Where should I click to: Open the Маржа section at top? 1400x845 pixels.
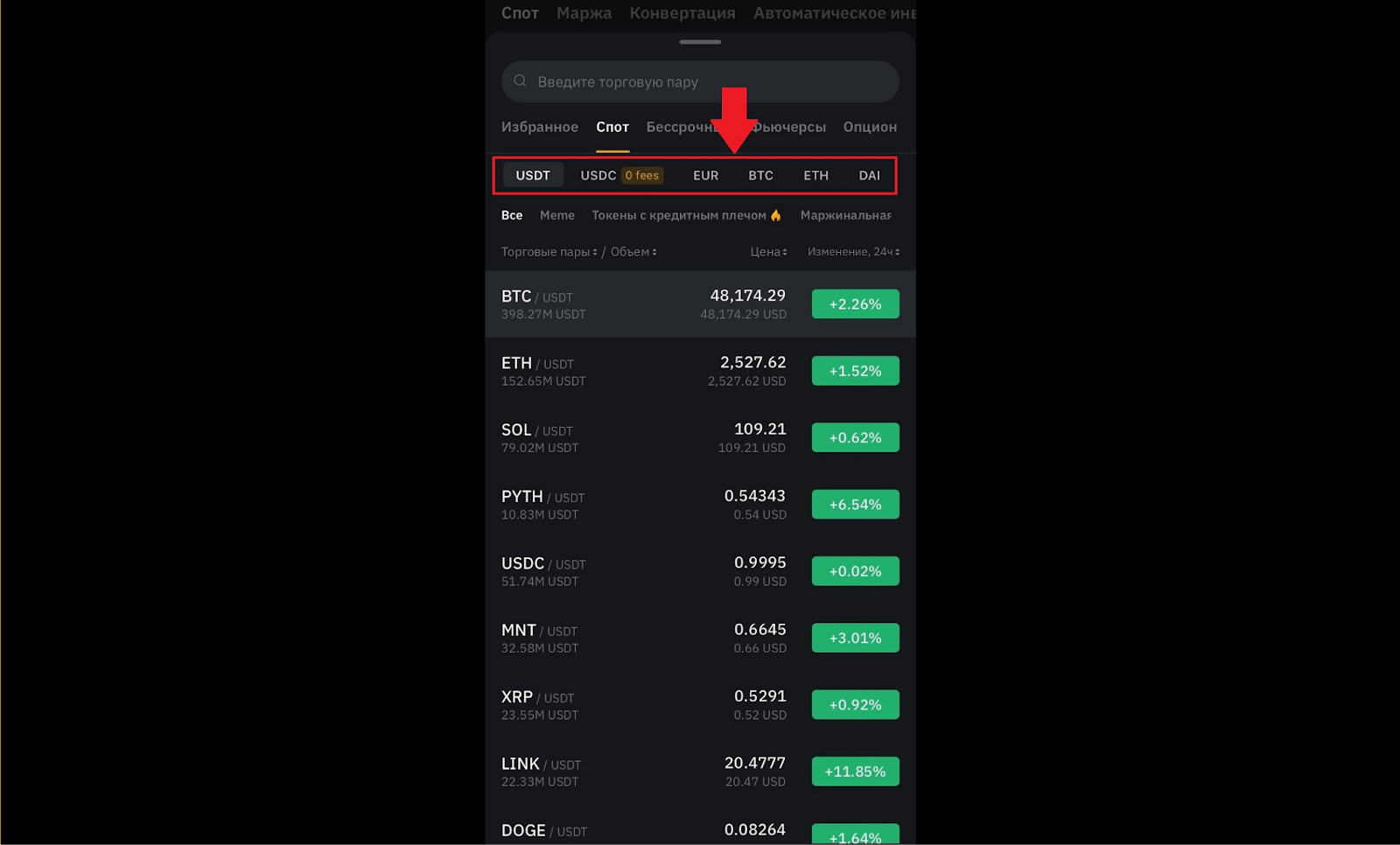click(584, 13)
